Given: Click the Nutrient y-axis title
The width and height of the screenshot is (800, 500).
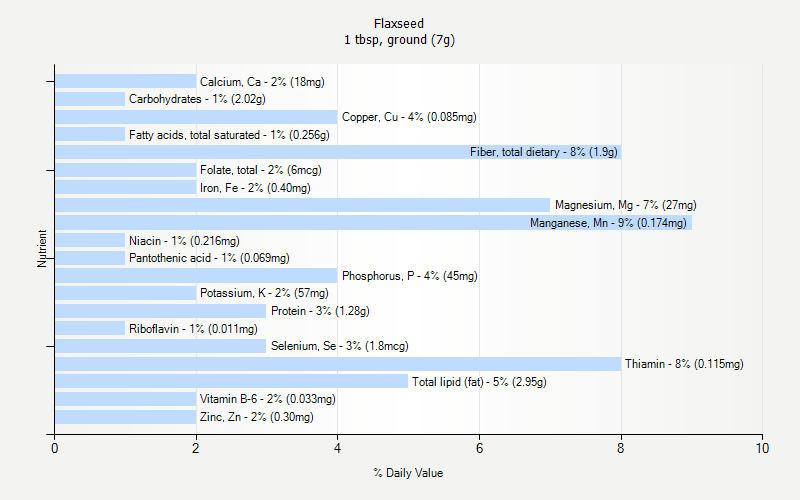Looking at the screenshot, I should coord(43,248).
